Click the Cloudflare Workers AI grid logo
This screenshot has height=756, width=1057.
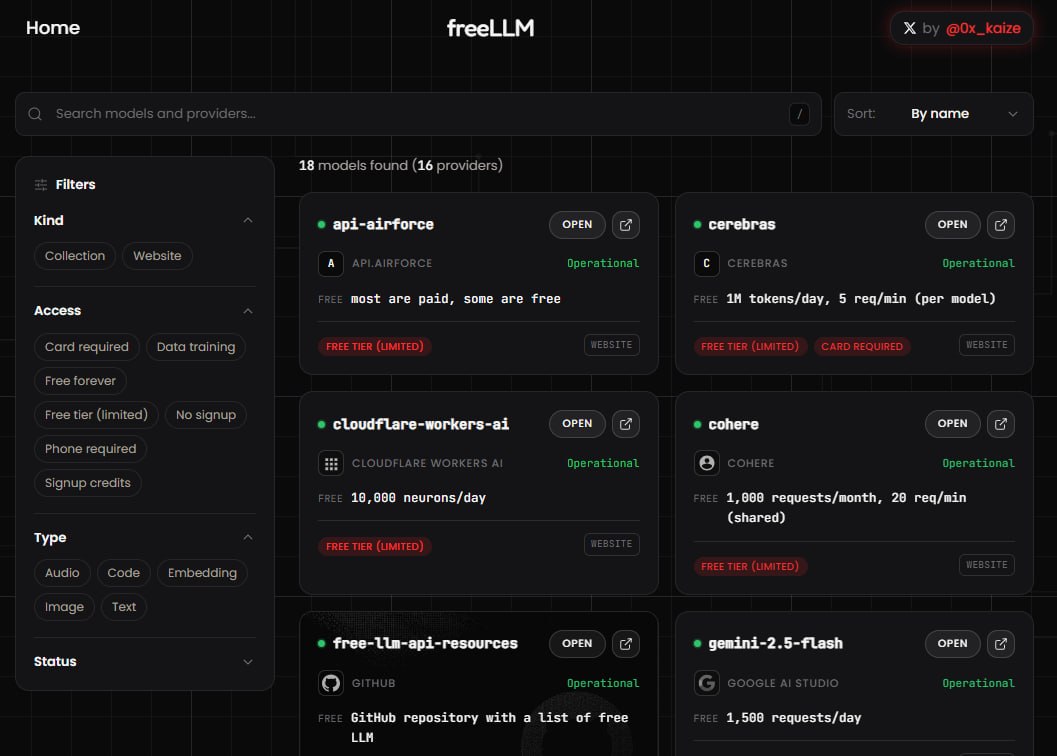[x=330, y=463]
